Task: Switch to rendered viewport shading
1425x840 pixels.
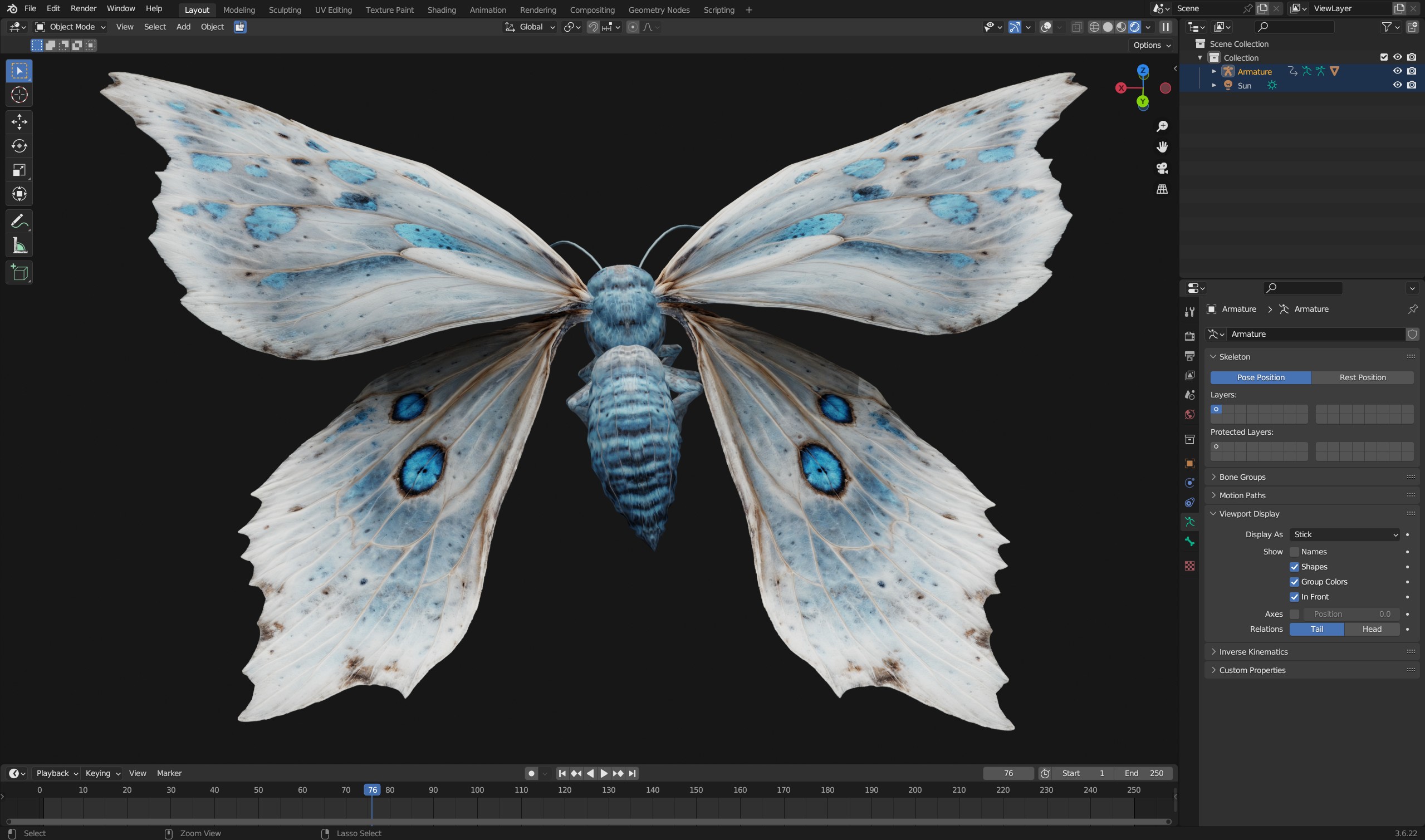Action: (x=1134, y=27)
